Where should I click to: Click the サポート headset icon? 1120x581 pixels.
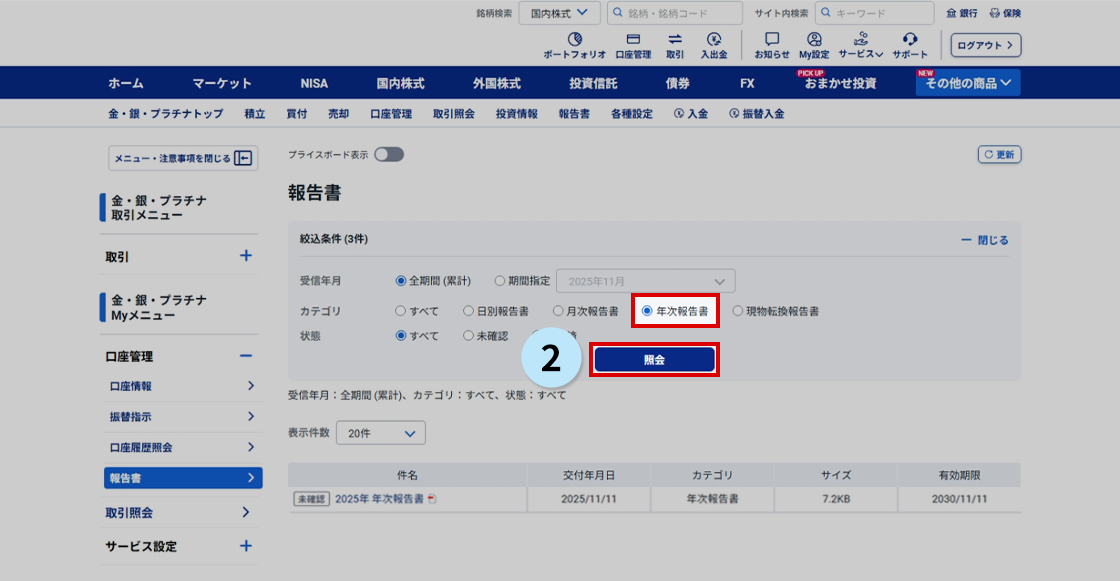910,40
